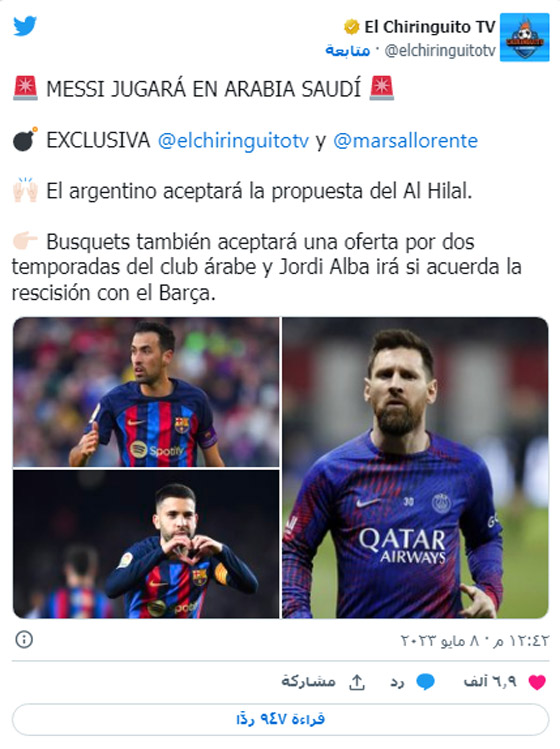
Task: Click the reply speech bubble icon
Action: (425, 682)
